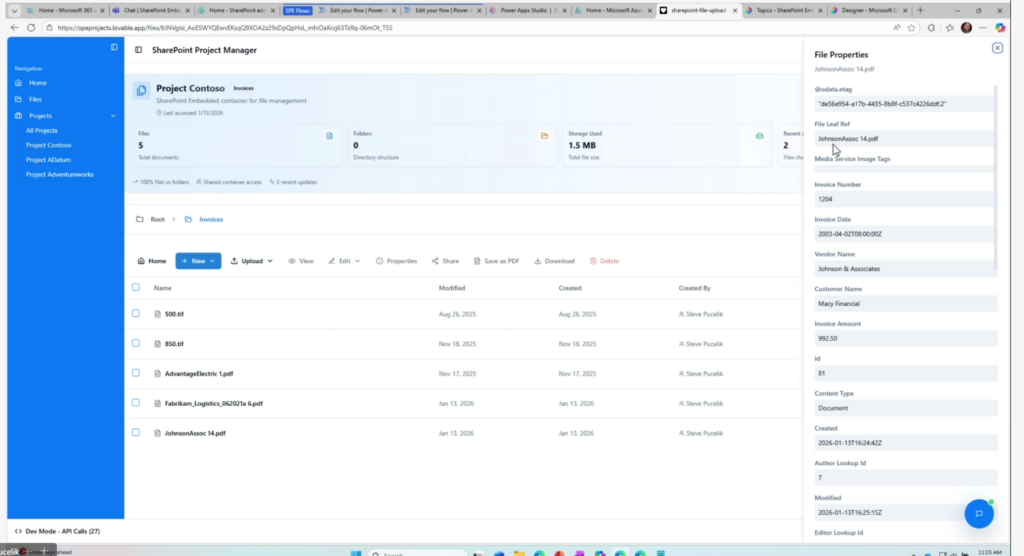This screenshot has height=556, width=1024.
Task: Check the box for 500.tif
Action: coord(136,314)
